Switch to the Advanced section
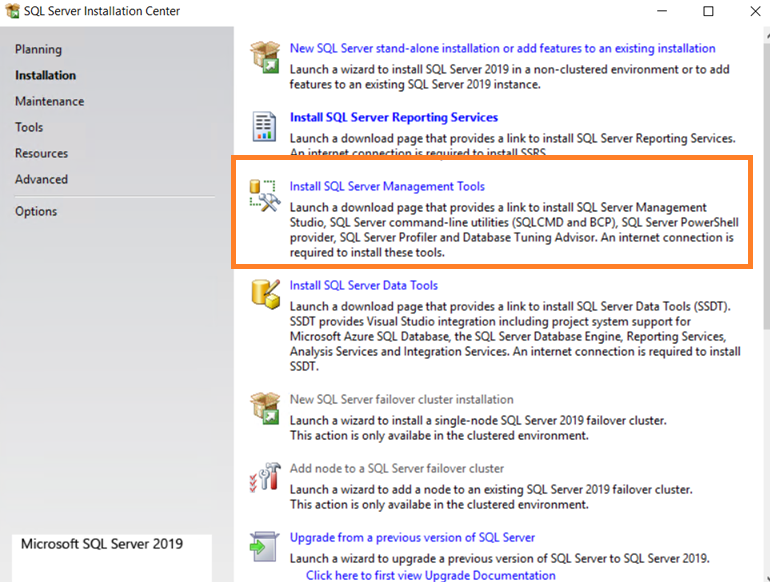 [x=41, y=179]
